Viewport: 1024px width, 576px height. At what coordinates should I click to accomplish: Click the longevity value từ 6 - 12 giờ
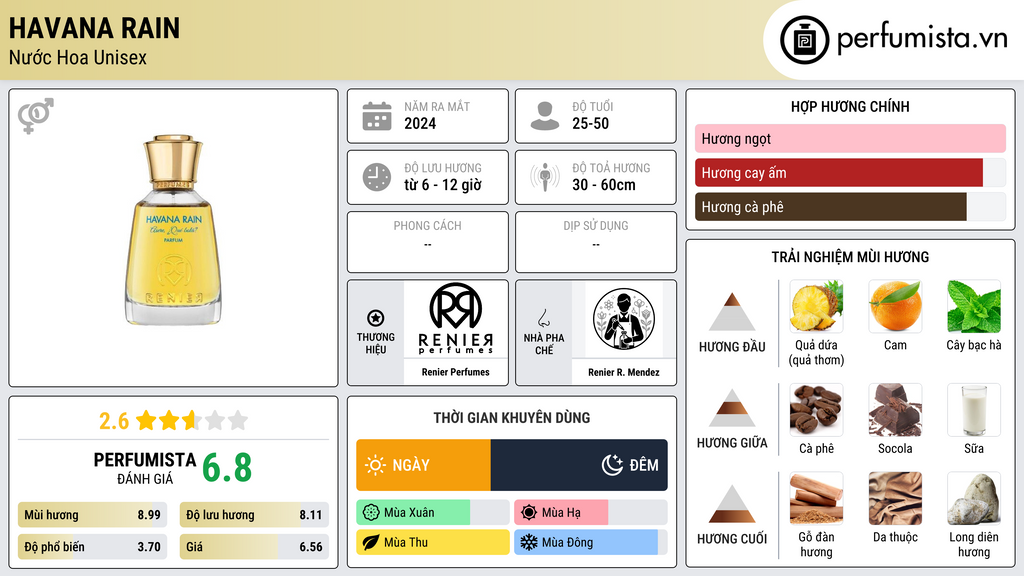coord(443,185)
